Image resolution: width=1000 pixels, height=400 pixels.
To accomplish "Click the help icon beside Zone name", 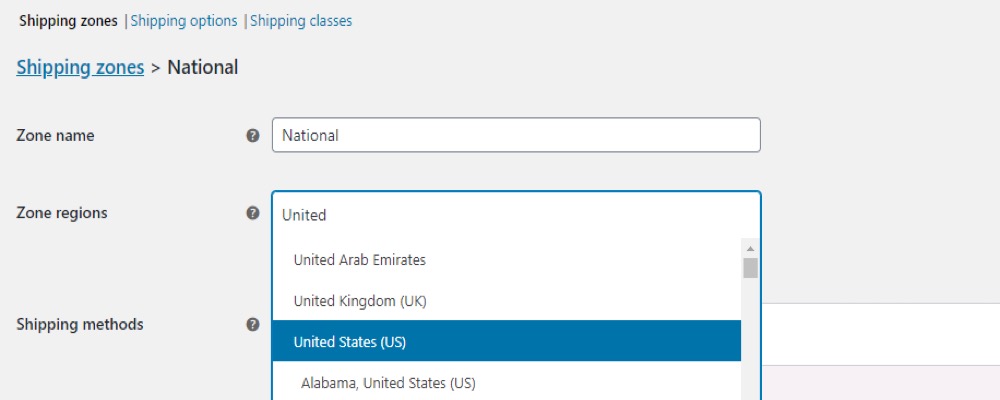I will (253, 135).
